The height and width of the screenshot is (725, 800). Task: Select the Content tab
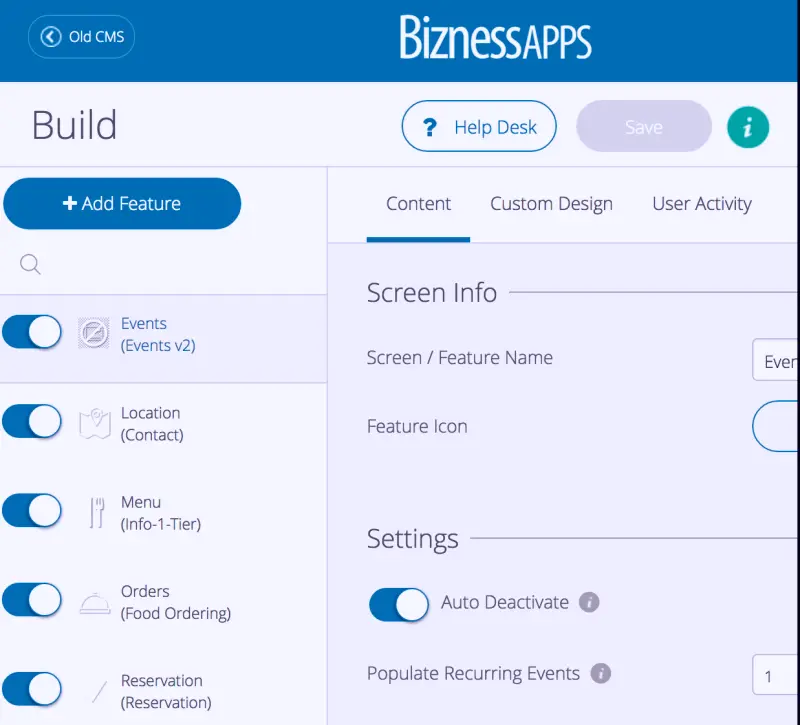tap(419, 204)
